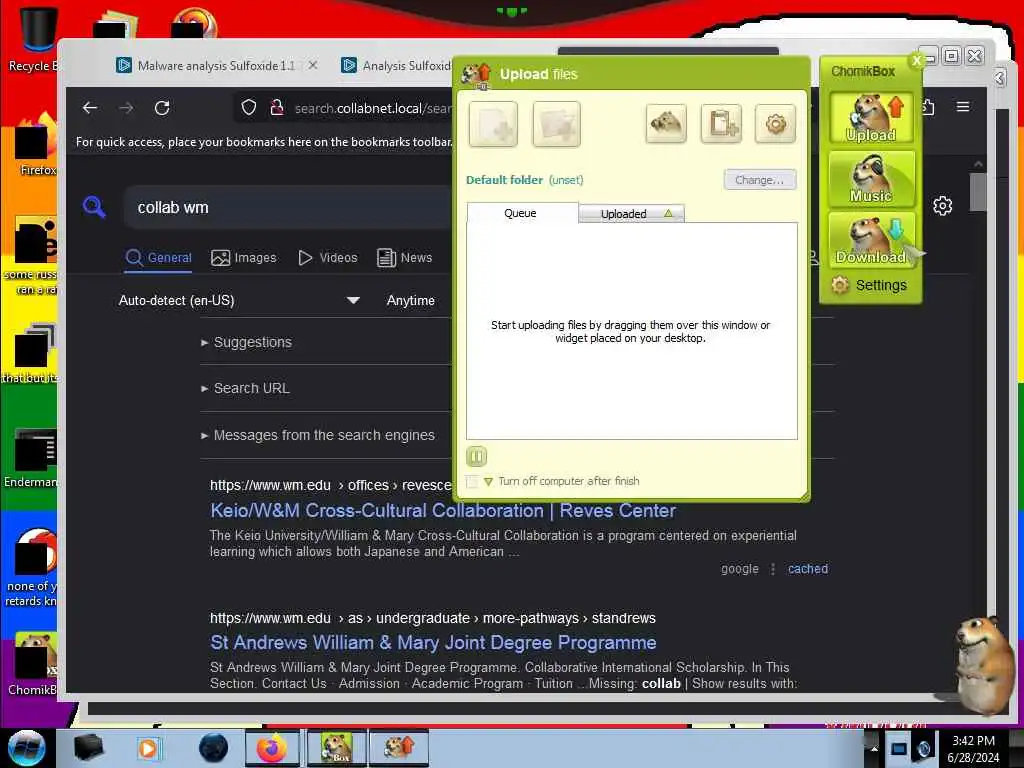1024x768 pixels.
Task: Click the Change default folder button
Action: click(760, 180)
